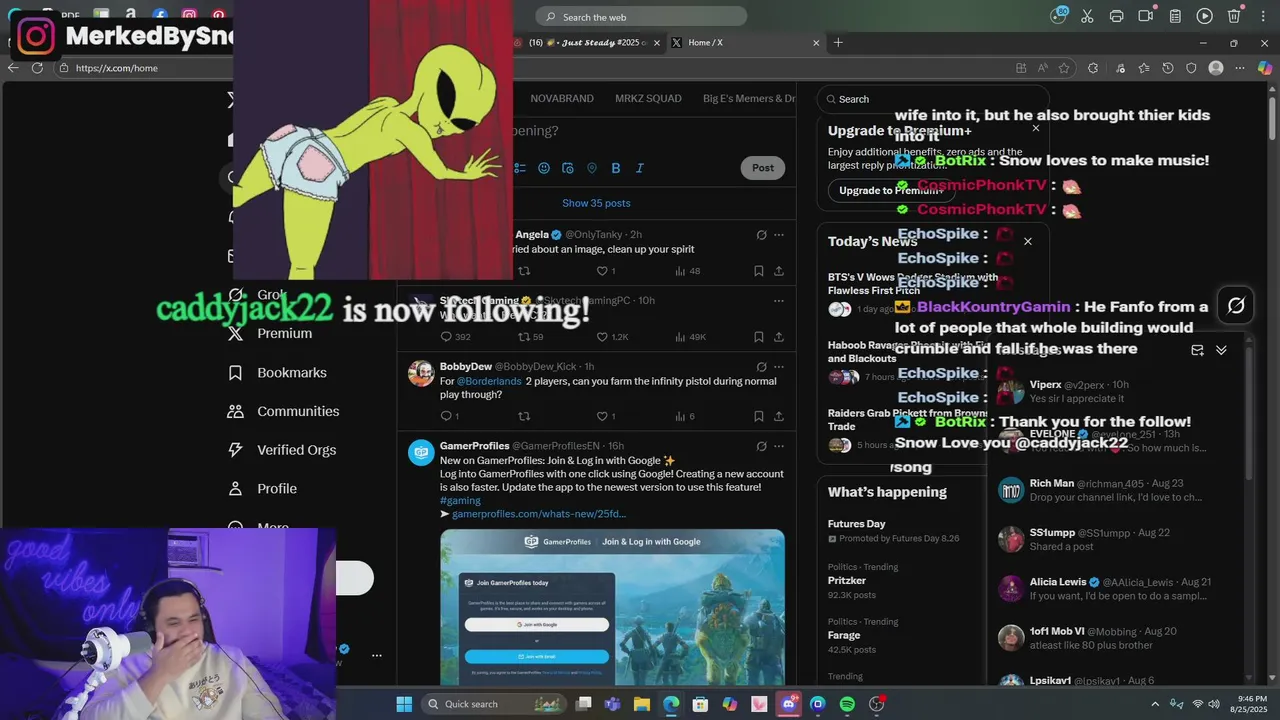This screenshot has height=720, width=1280.
Task: Open browser history icon
Action: (x=1168, y=68)
